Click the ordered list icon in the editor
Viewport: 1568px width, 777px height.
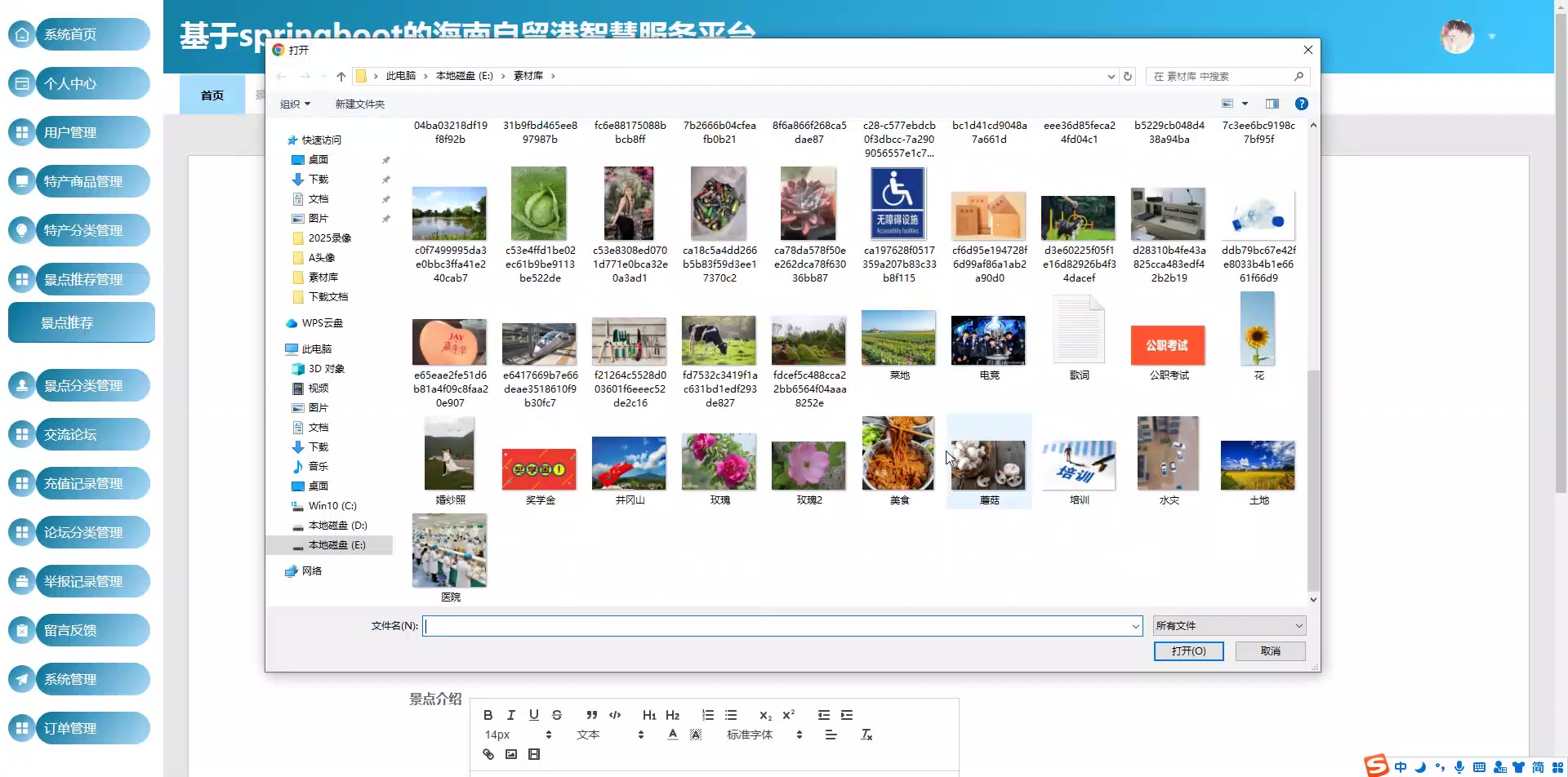point(708,715)
